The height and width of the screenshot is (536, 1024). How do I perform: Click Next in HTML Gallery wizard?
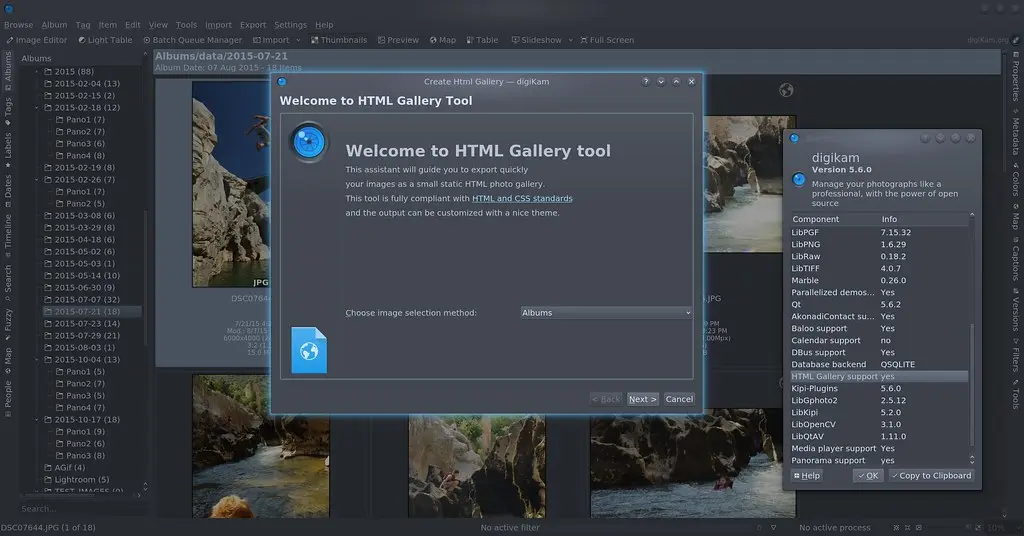pyautogui.click(x=642, y=399)
